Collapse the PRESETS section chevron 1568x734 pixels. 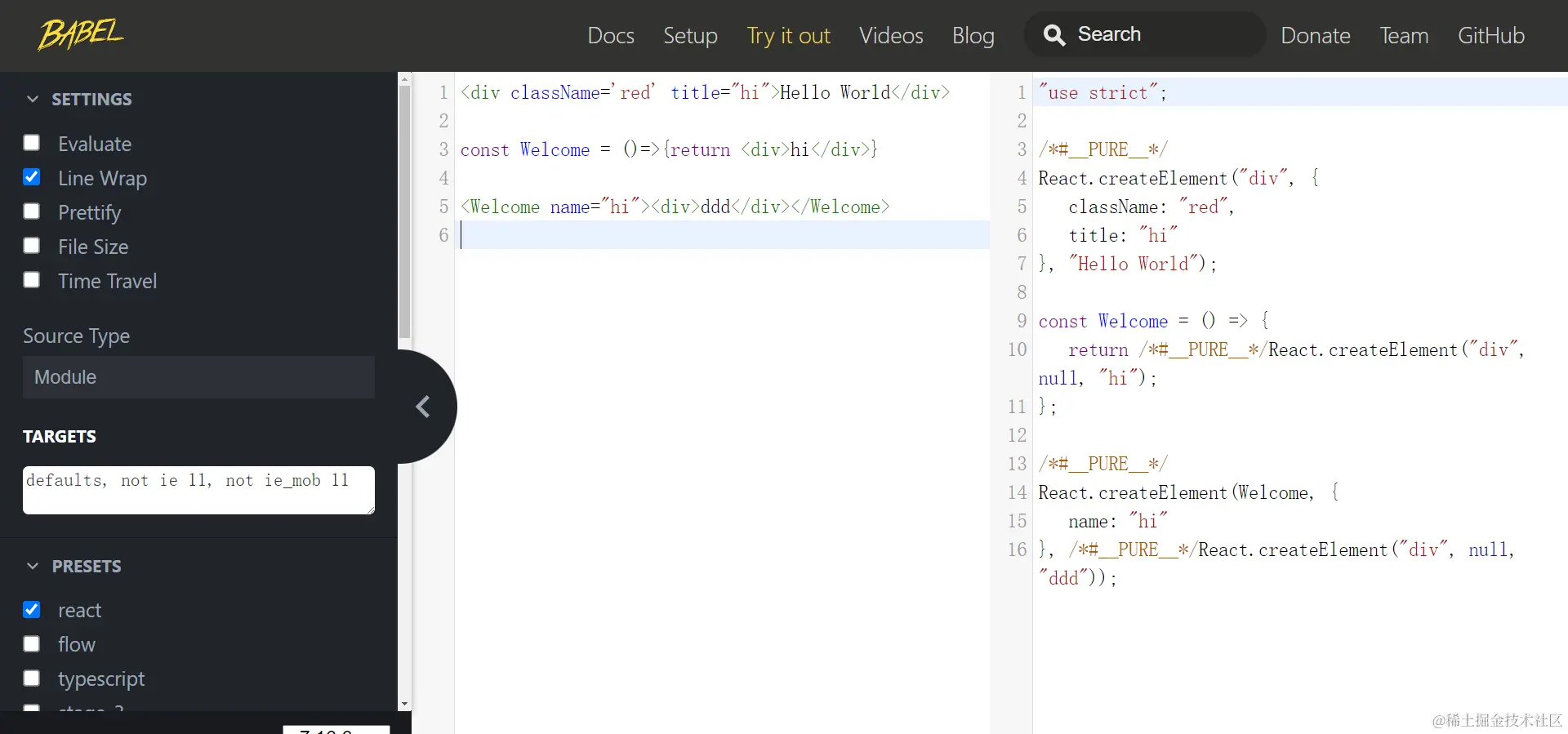pos(33,566)
